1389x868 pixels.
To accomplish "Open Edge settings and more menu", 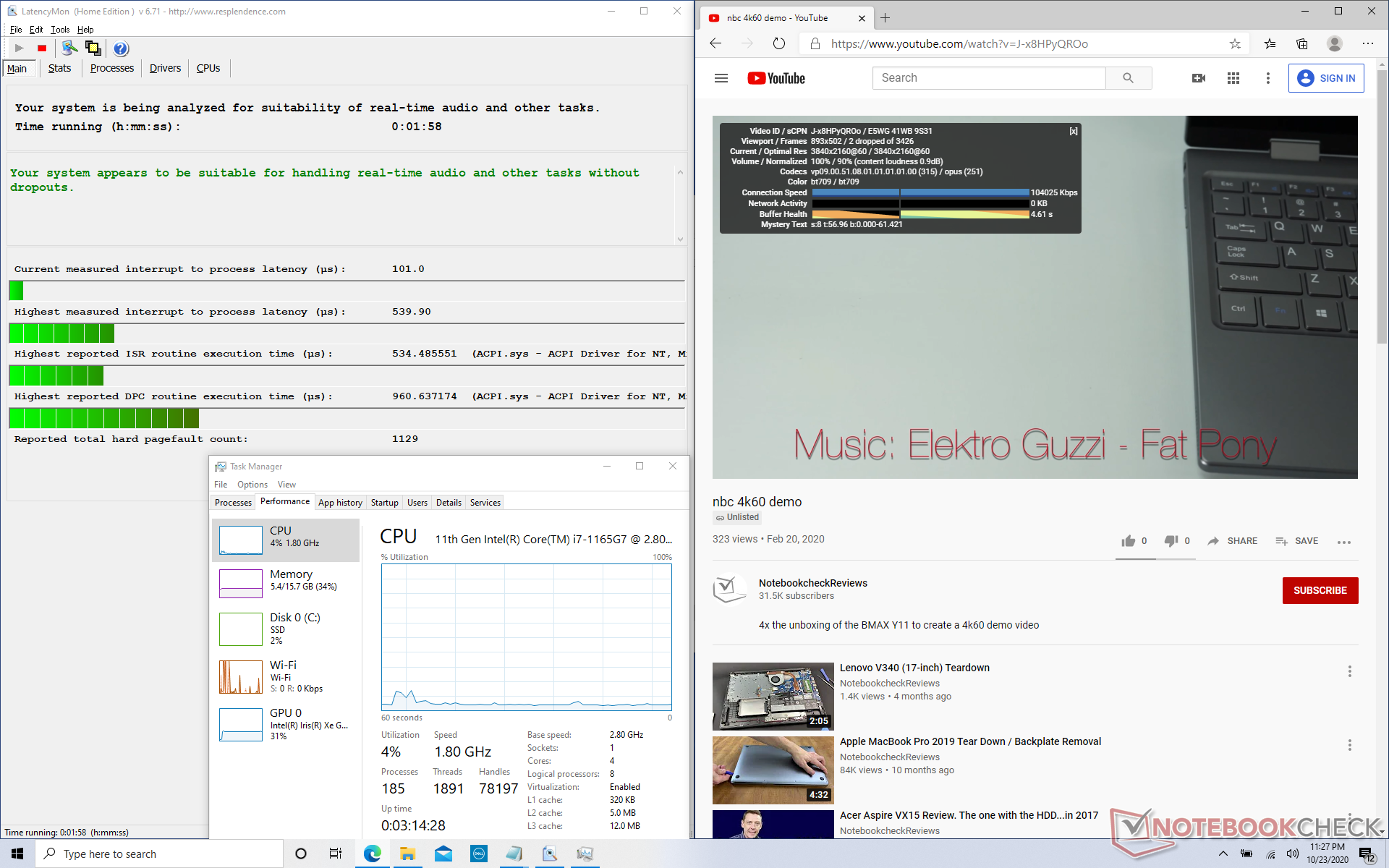I will tap(1367, 43).
